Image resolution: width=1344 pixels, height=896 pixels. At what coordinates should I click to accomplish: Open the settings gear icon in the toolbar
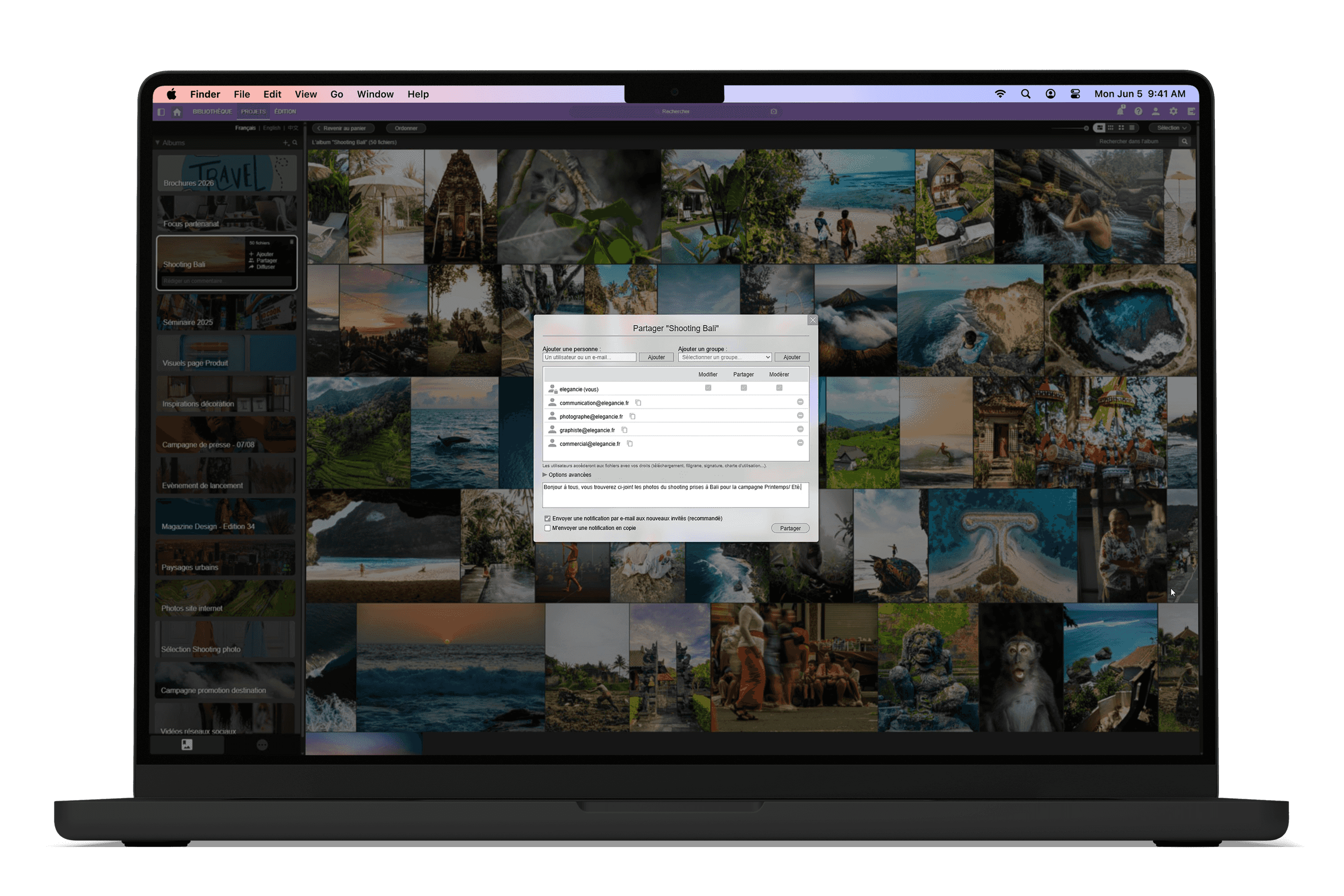click(1173, 111)
